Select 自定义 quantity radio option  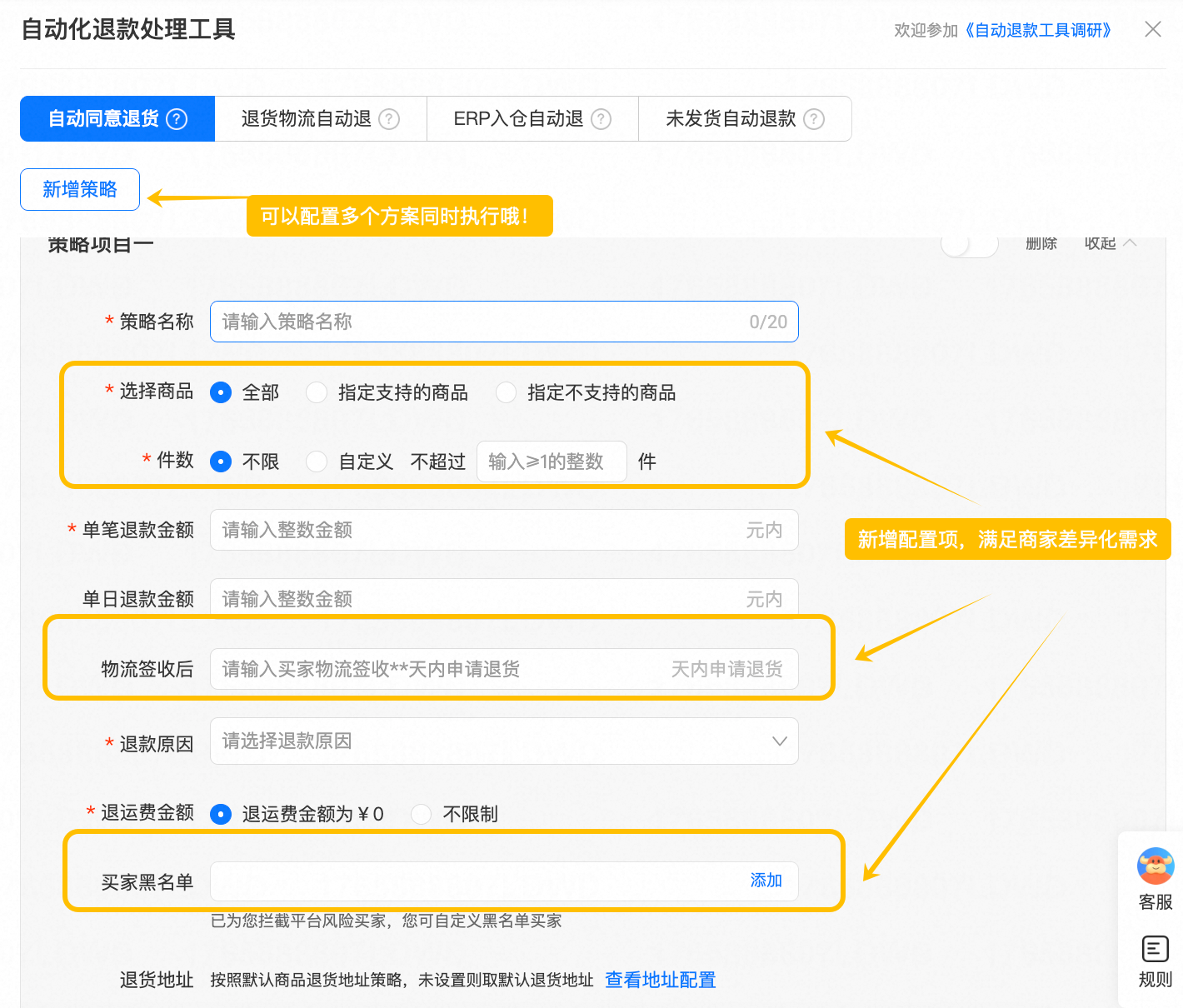(317, 462)
